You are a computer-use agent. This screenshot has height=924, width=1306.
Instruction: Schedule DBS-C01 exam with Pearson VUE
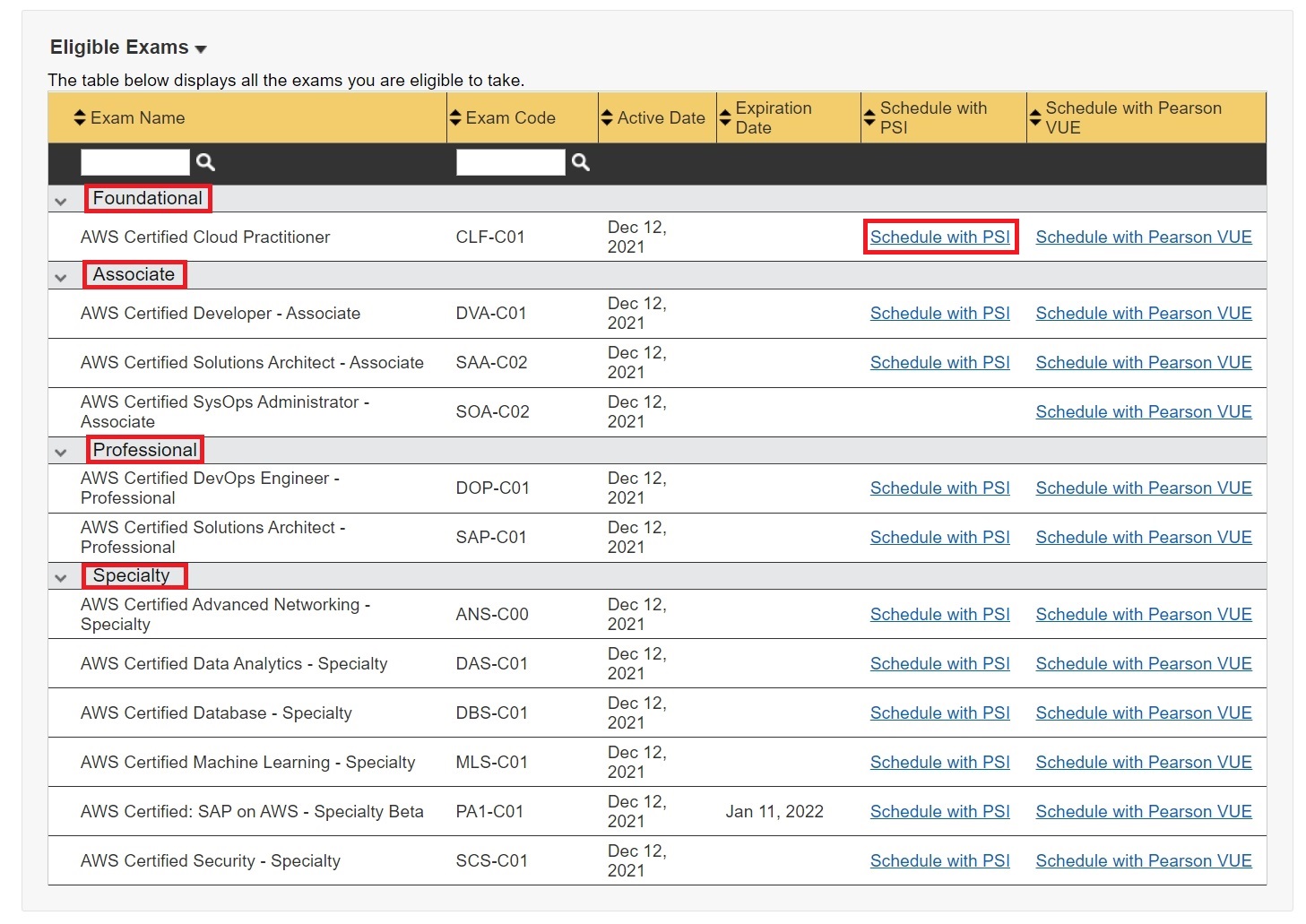(x=1144, y=712)
